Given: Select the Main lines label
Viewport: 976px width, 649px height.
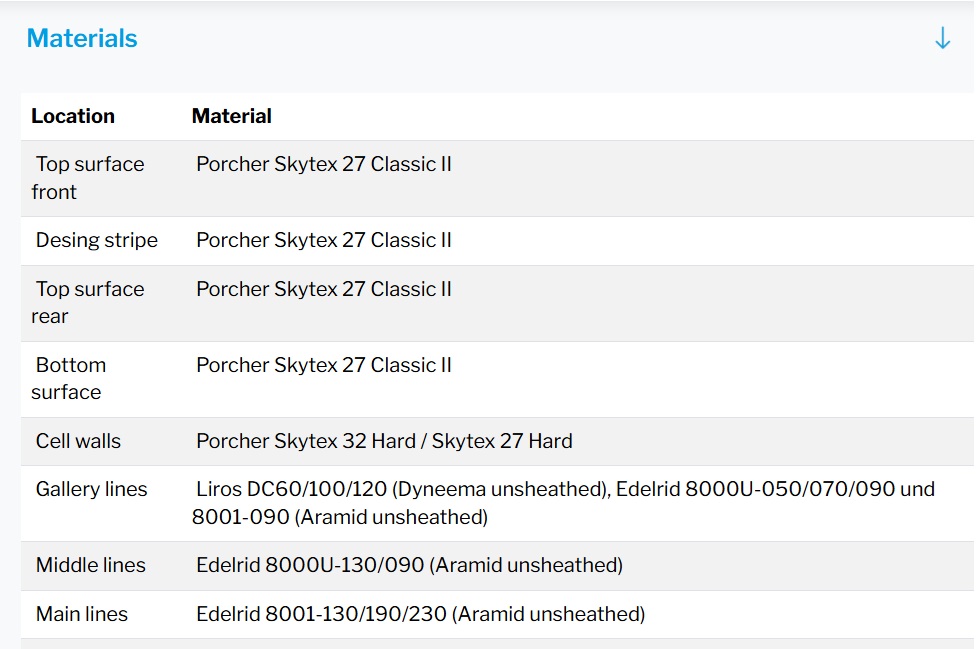Looking at the screenshot, I should click(81, 614).
